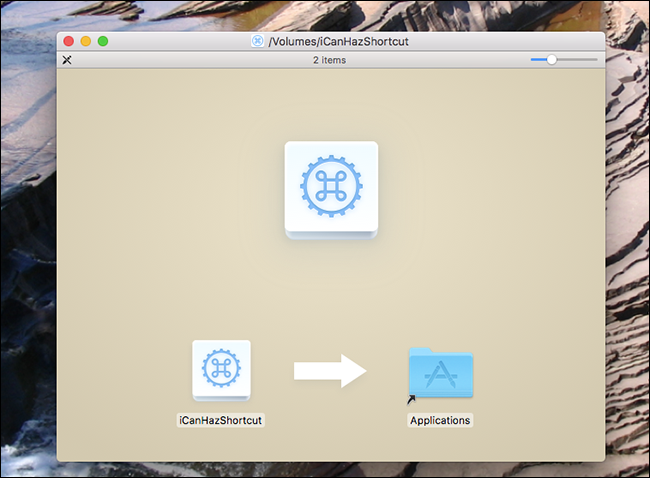Select the iCanHazShortcut app icon
650x478 pixels.
221,370
